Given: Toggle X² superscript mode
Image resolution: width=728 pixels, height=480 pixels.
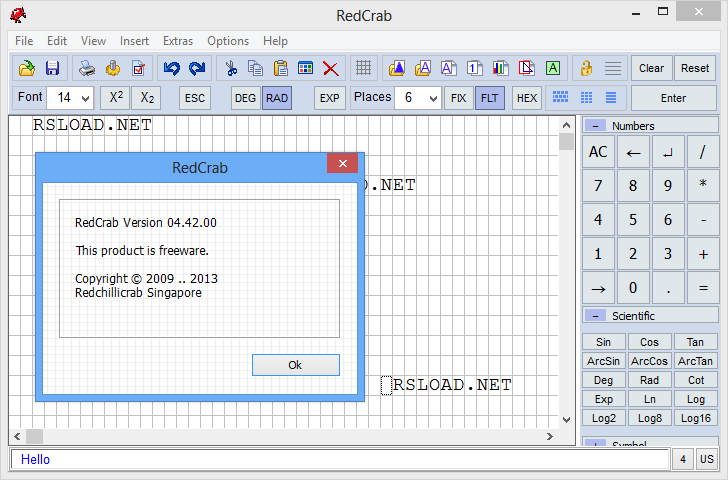Looking at the screenshot, I should (x=116, y=98).
